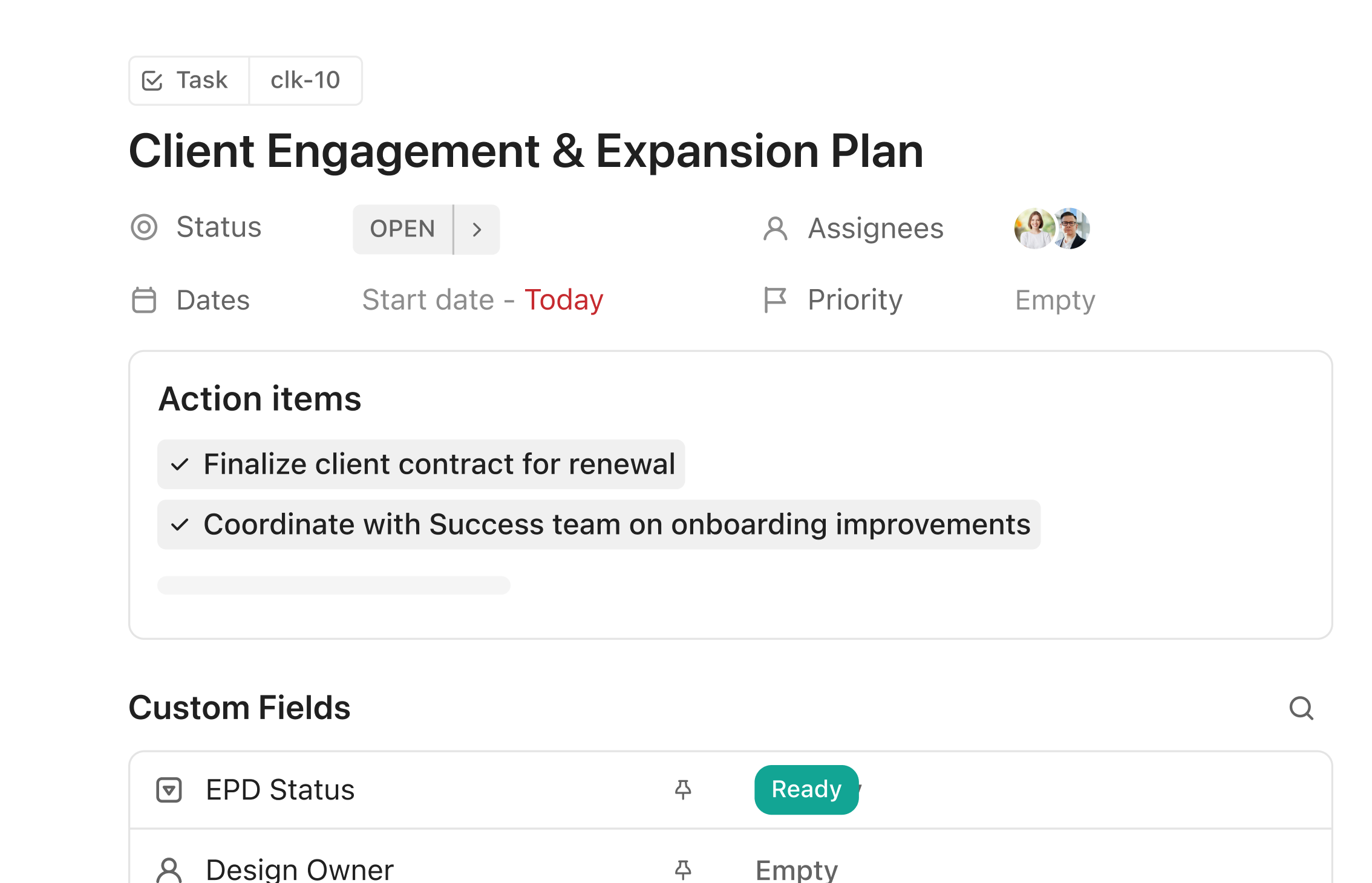
Task: Set the Start date
Action: pos(428,300)
